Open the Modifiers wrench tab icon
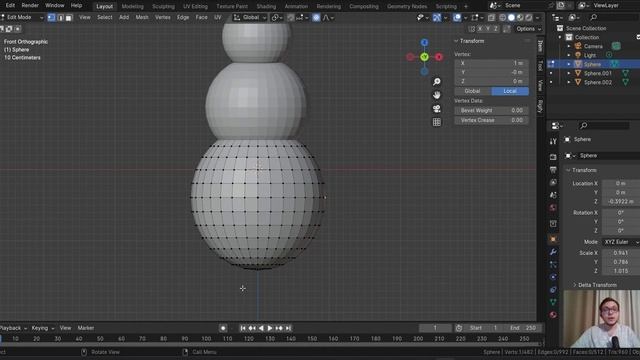Viewport: 640px width, 360px height. pyautogui.click(x=553, y=252)
